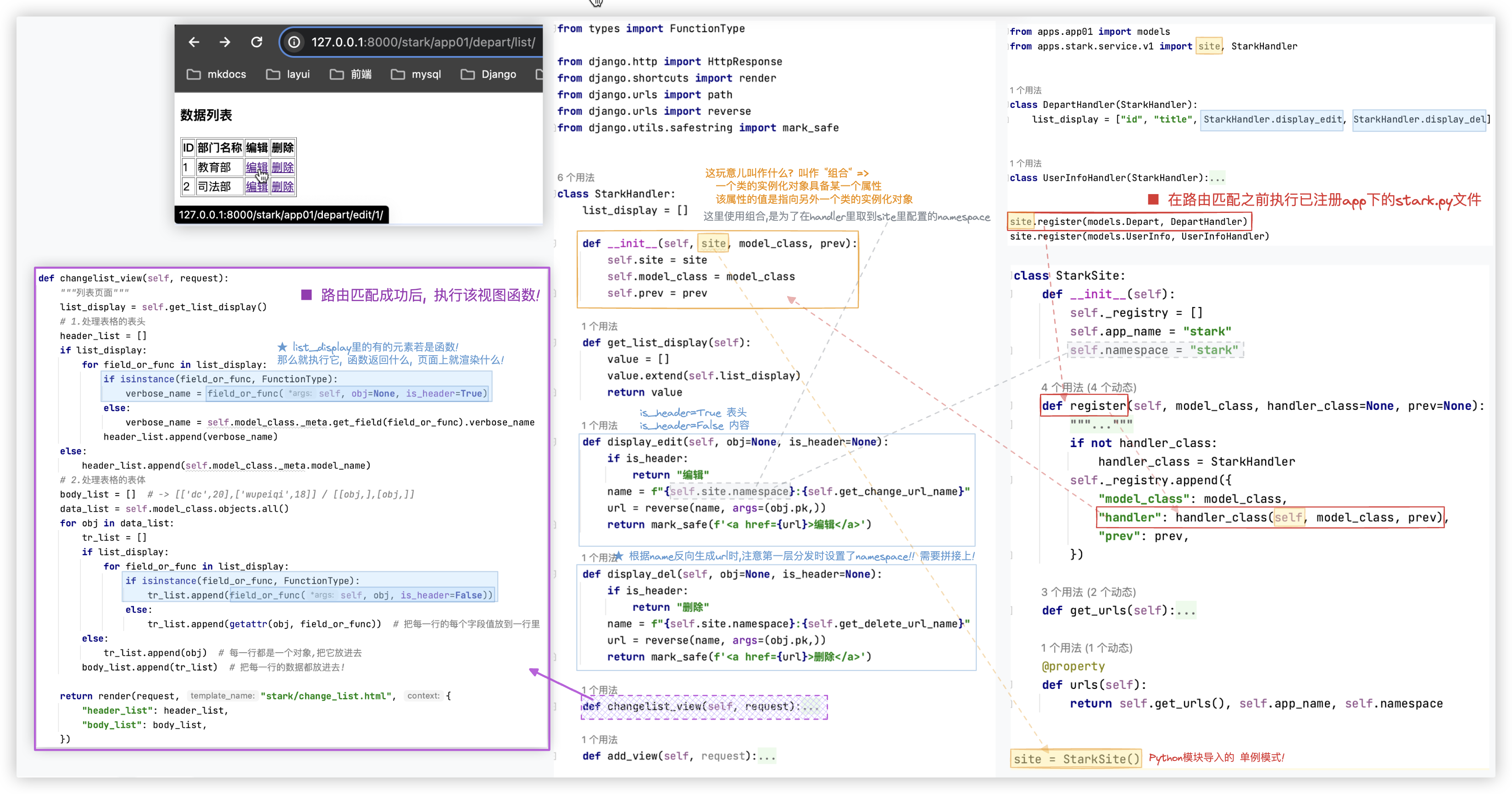The height and width of the screenshot is (794, 1512).
Task: Click the site info icon in the address bar
Action: 294,42
